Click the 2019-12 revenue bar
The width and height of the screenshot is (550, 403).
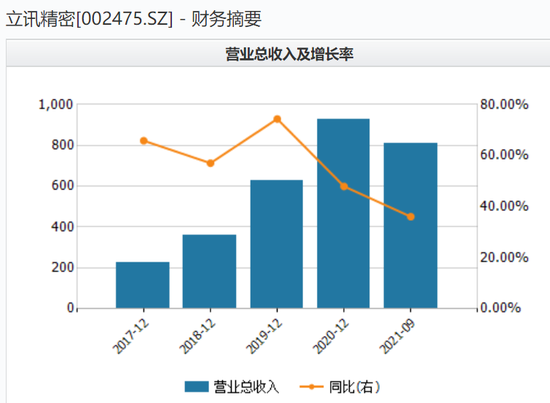276,244
